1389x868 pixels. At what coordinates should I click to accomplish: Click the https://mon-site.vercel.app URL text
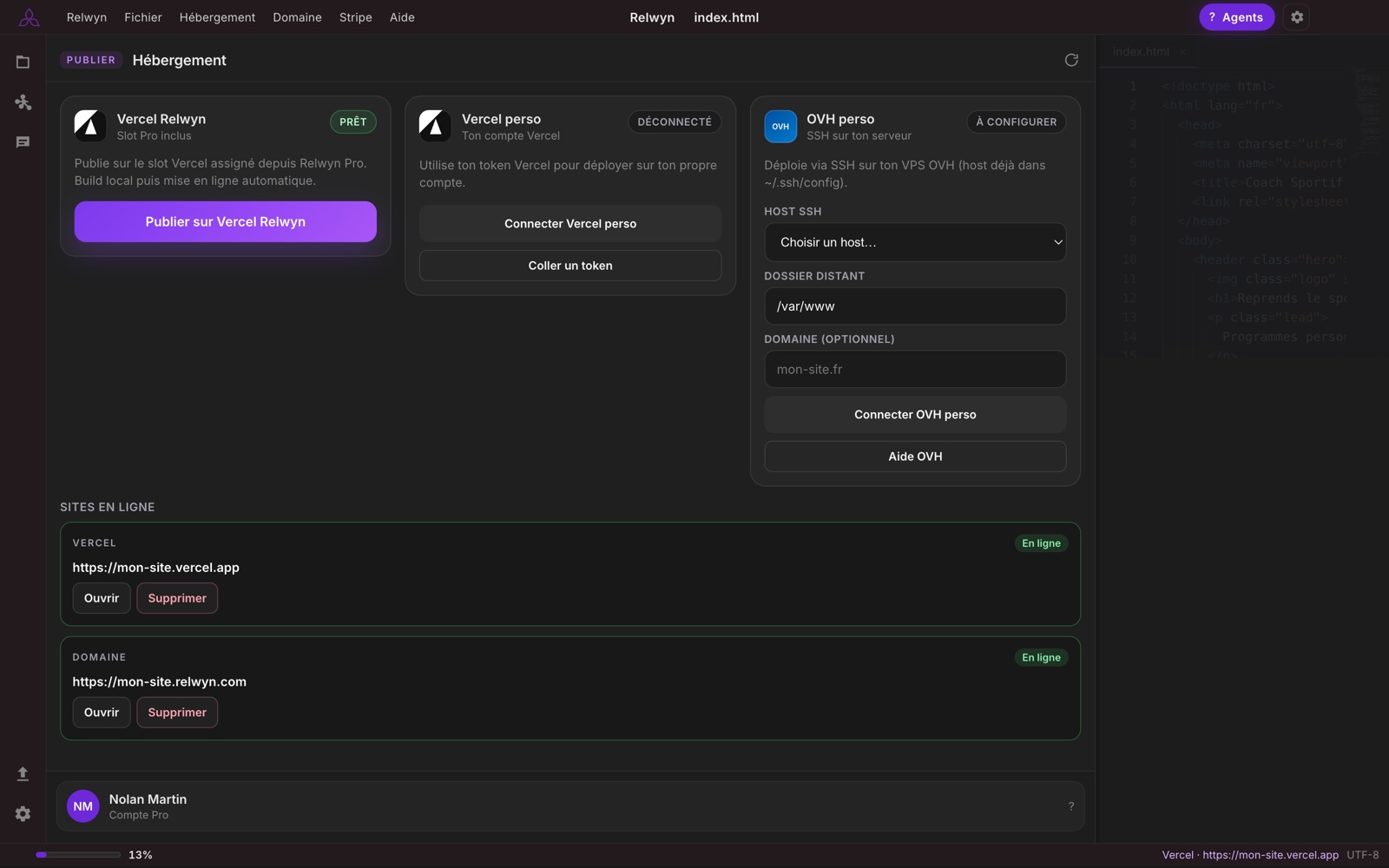pyautogui.click(x=156, y=568)
